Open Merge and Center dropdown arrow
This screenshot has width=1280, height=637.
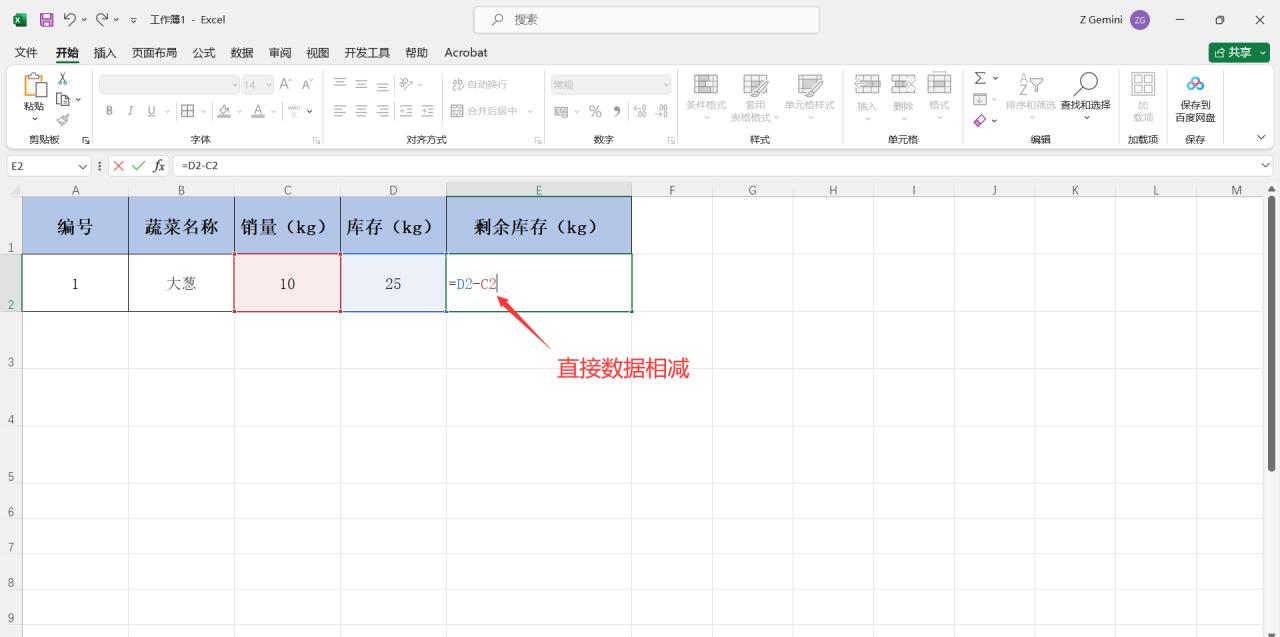tap(530, 111)
